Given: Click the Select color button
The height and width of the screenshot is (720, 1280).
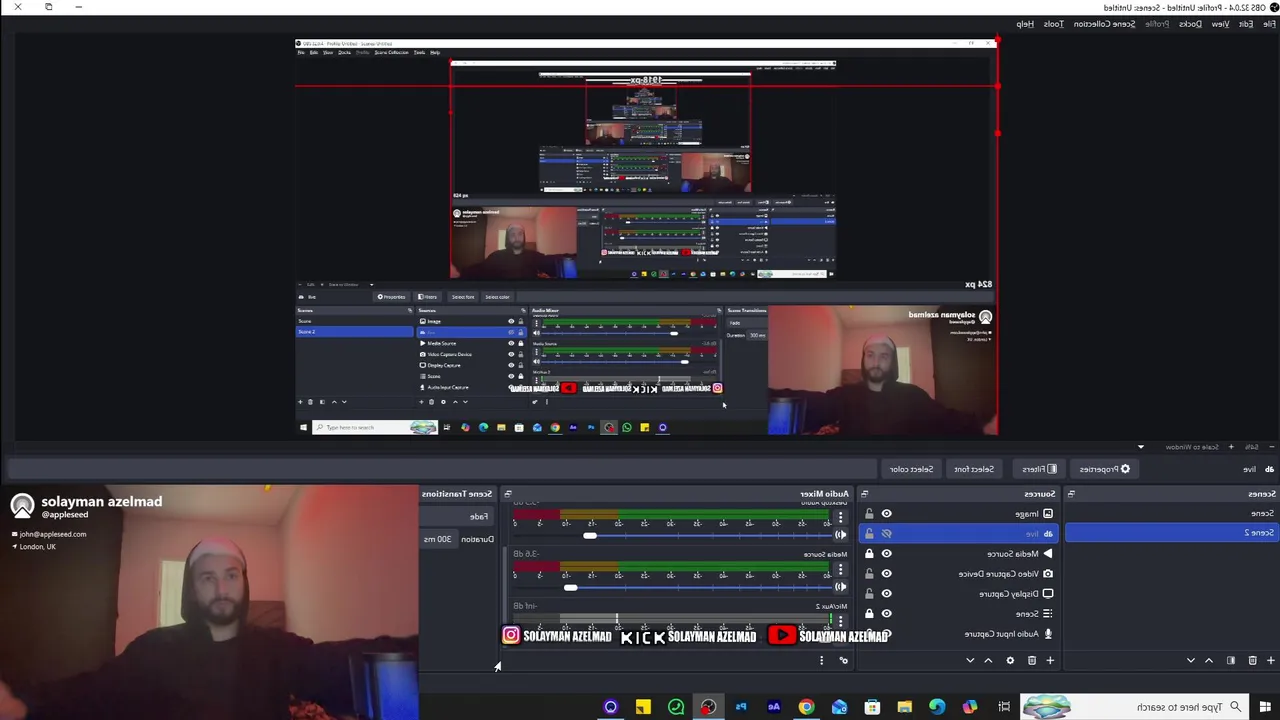Looking at the screenshot, I should (x=911, y=469).
